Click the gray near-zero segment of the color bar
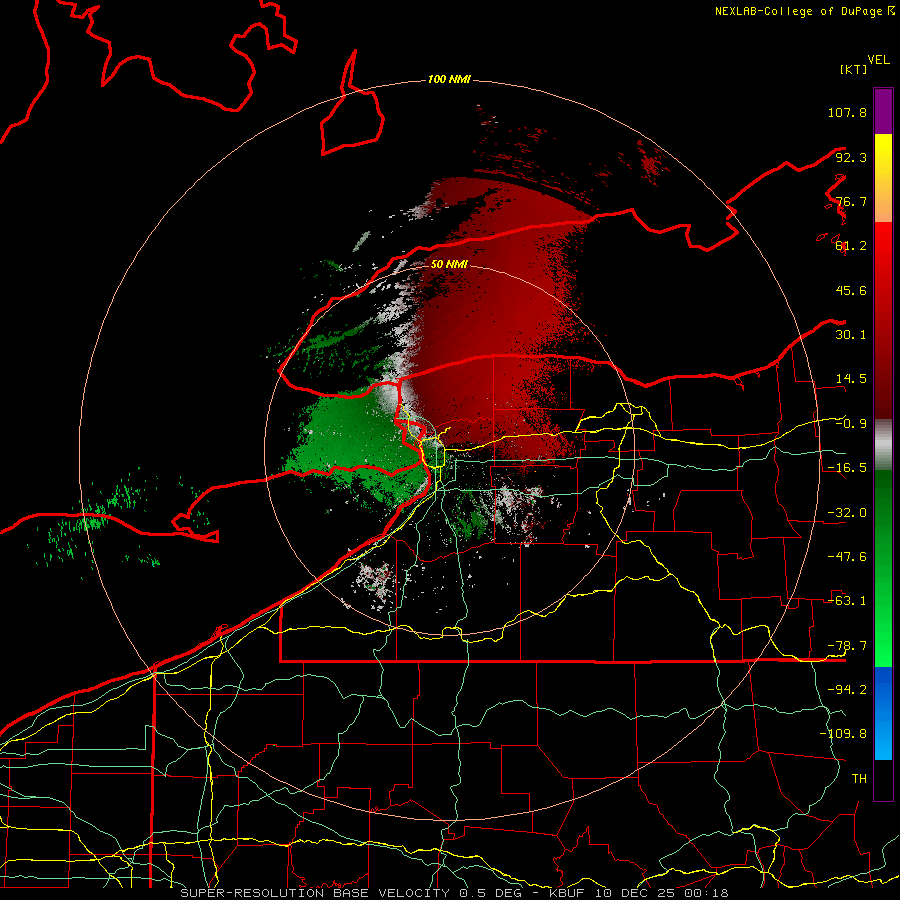 [x=883, y=445]
